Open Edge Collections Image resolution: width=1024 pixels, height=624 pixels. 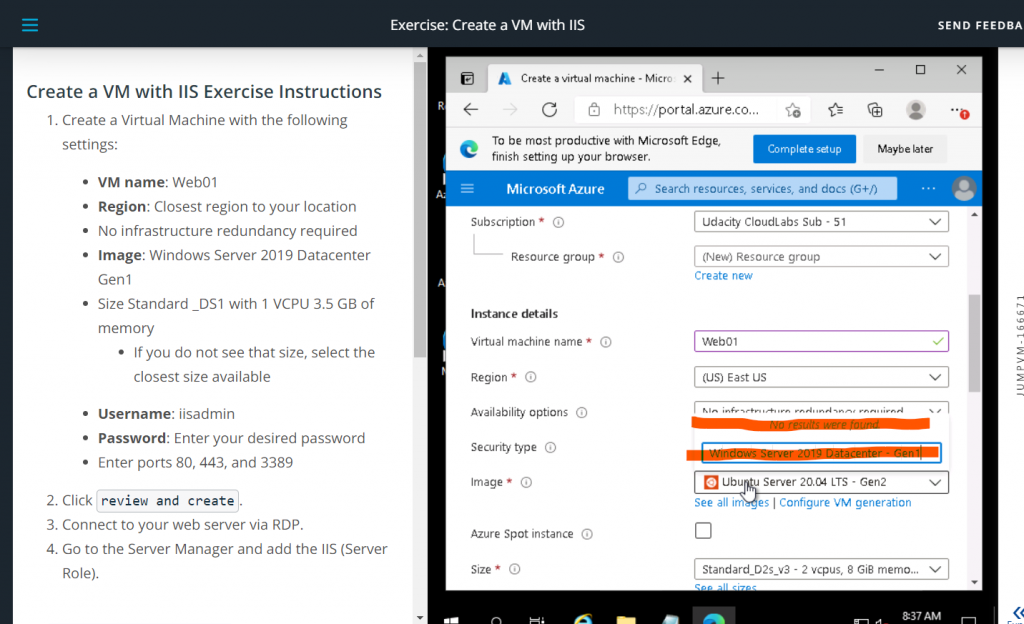tap(875, 110)
